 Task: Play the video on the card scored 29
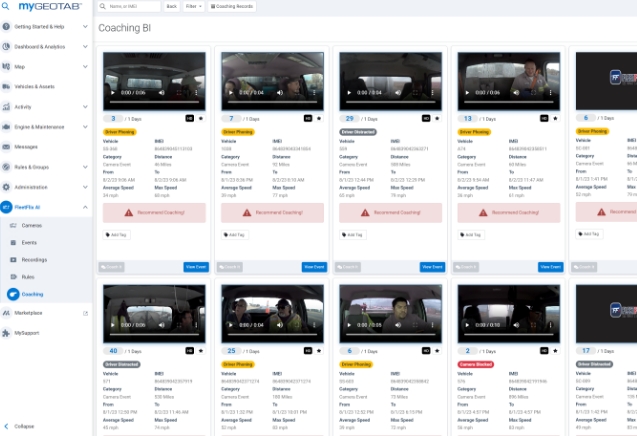tap(349, 93)
